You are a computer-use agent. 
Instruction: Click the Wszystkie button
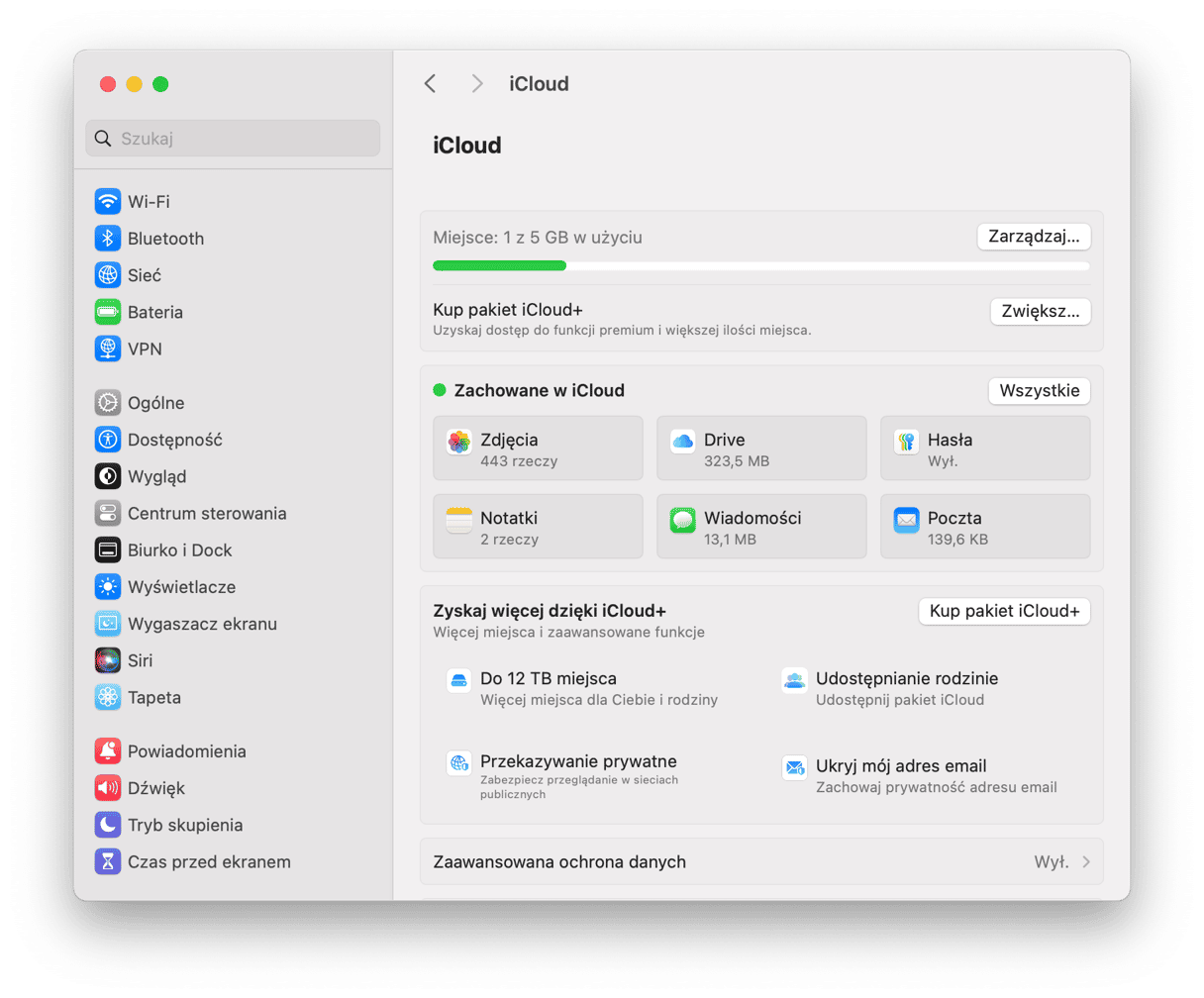pyautogui.click(x=1040, y=390)
